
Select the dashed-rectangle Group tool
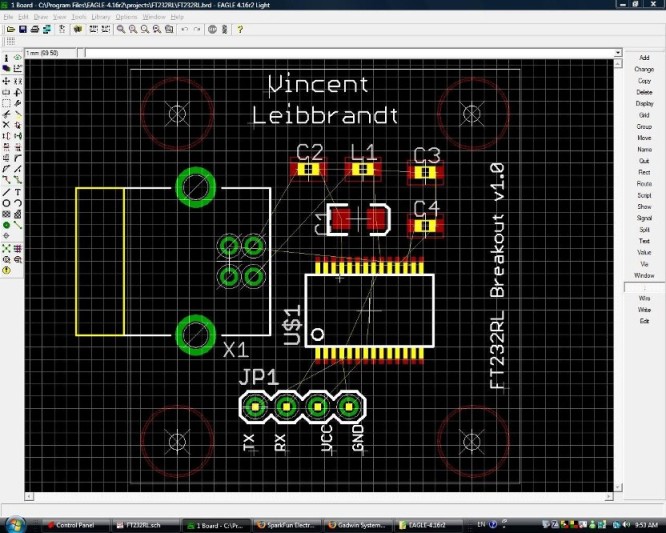point(6,103)
